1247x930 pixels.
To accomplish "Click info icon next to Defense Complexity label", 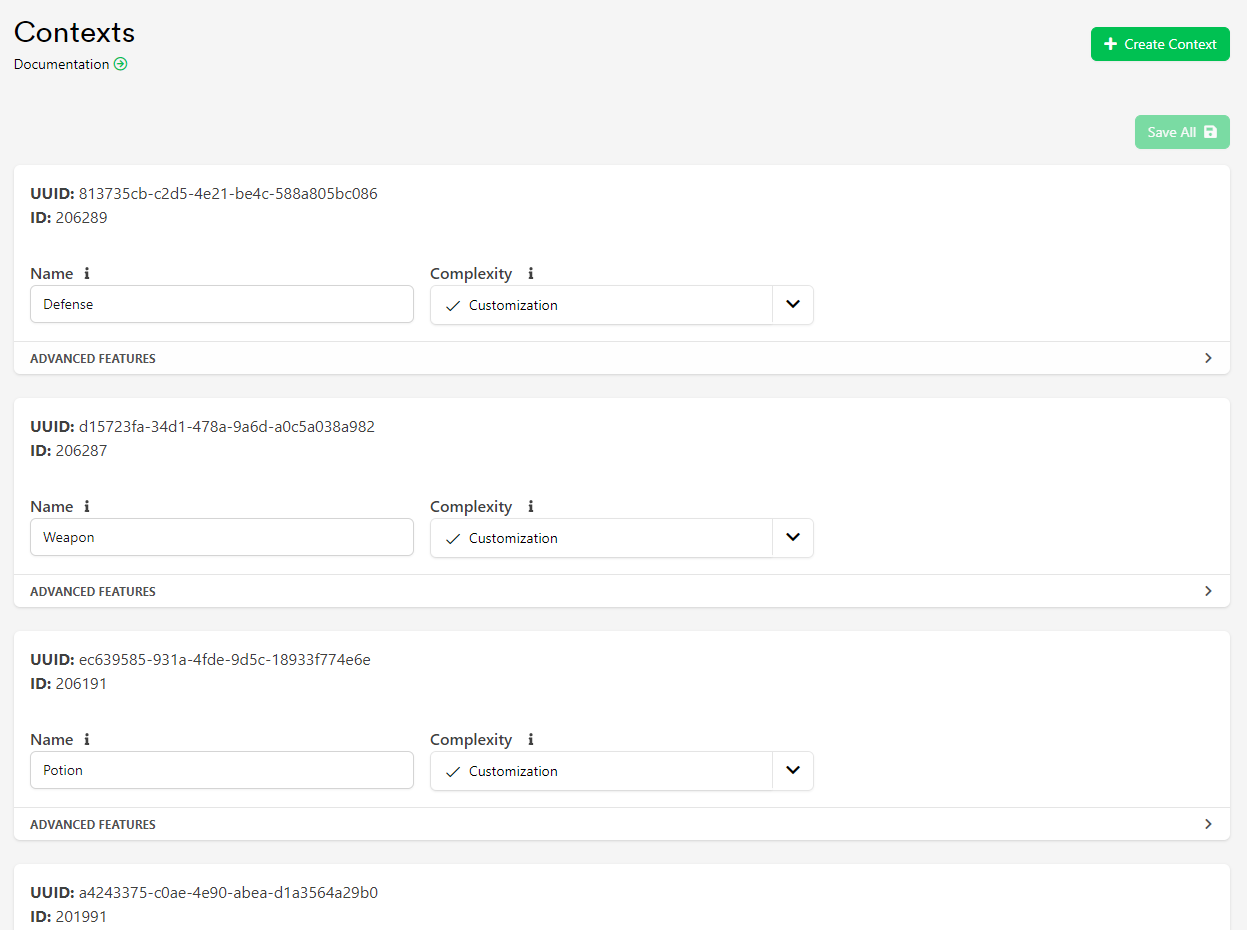I will point(531,274).
